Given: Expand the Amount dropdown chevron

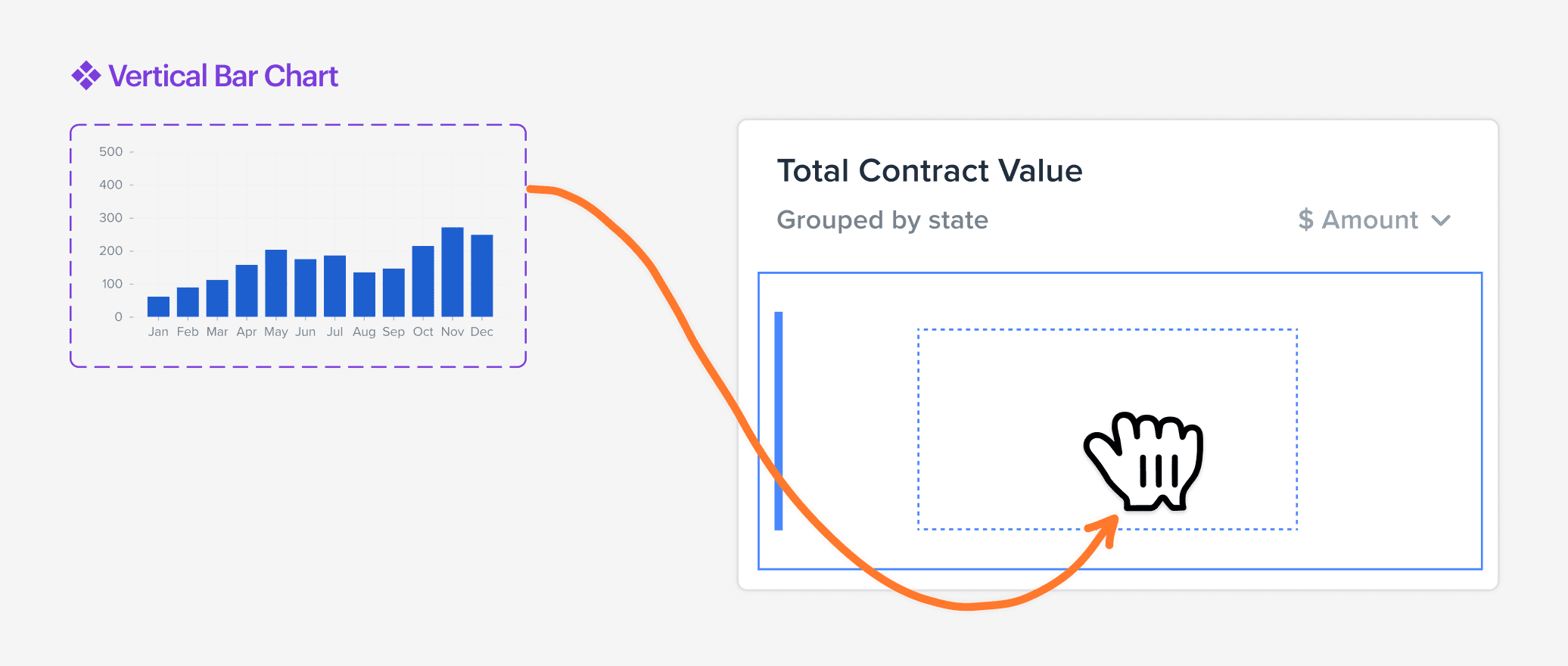Looking at the screenshot, I should (x=1441, y=220).
